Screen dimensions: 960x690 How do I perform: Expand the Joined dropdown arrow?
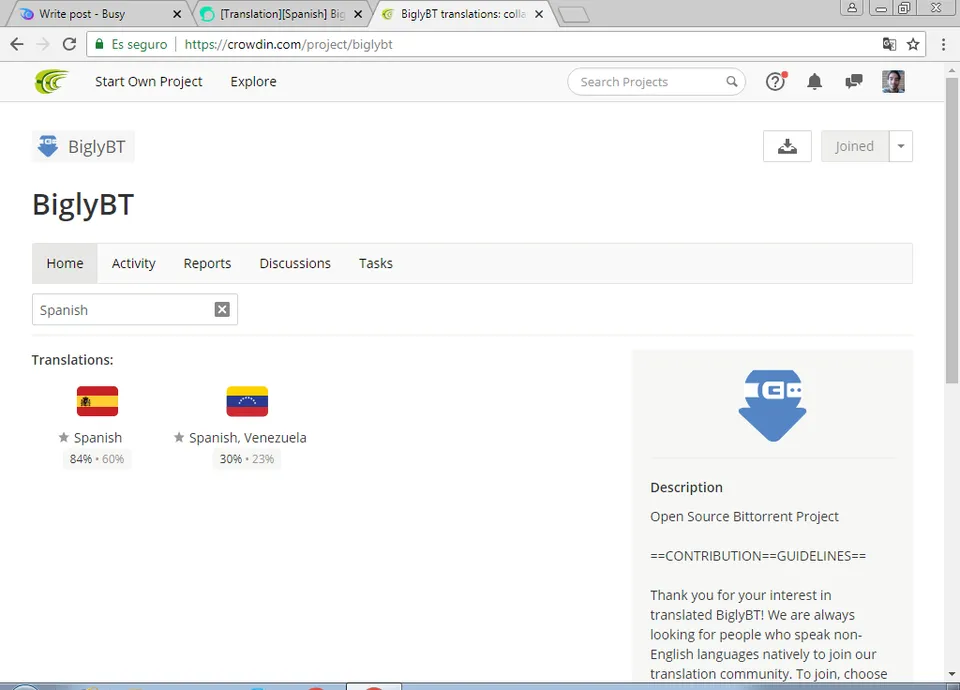[901, 146]
